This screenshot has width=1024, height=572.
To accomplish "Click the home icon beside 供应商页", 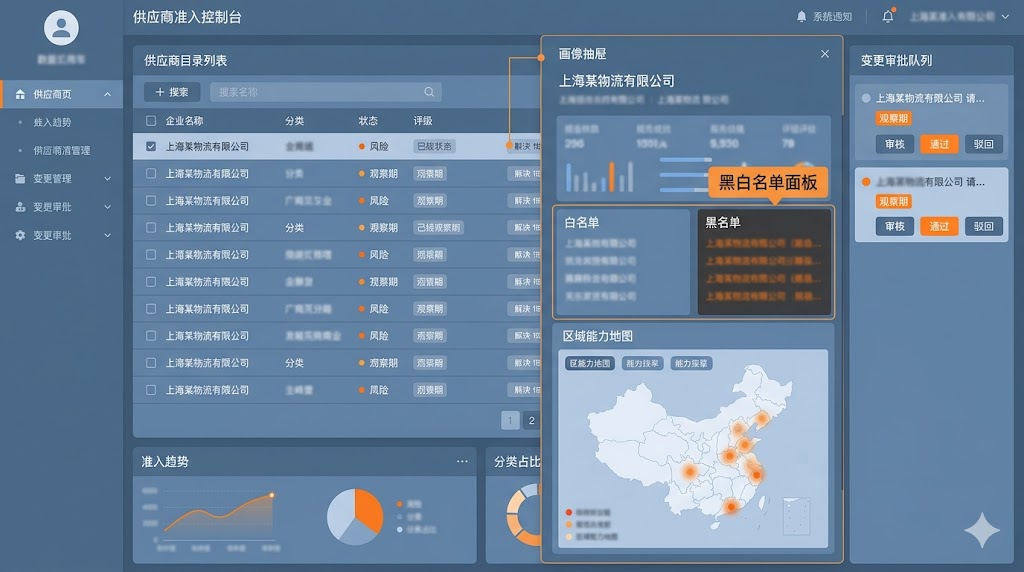I will (x=20, y=94).
